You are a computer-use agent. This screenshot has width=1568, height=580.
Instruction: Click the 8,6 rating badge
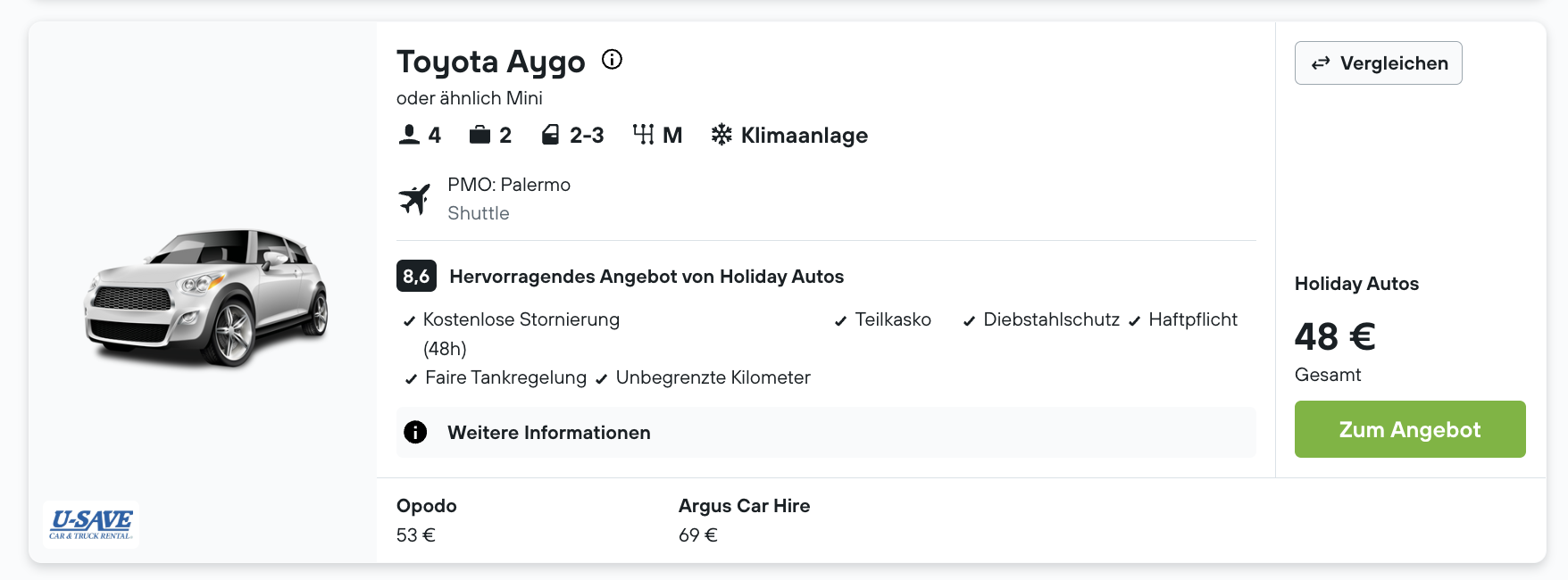click(416, 276)
